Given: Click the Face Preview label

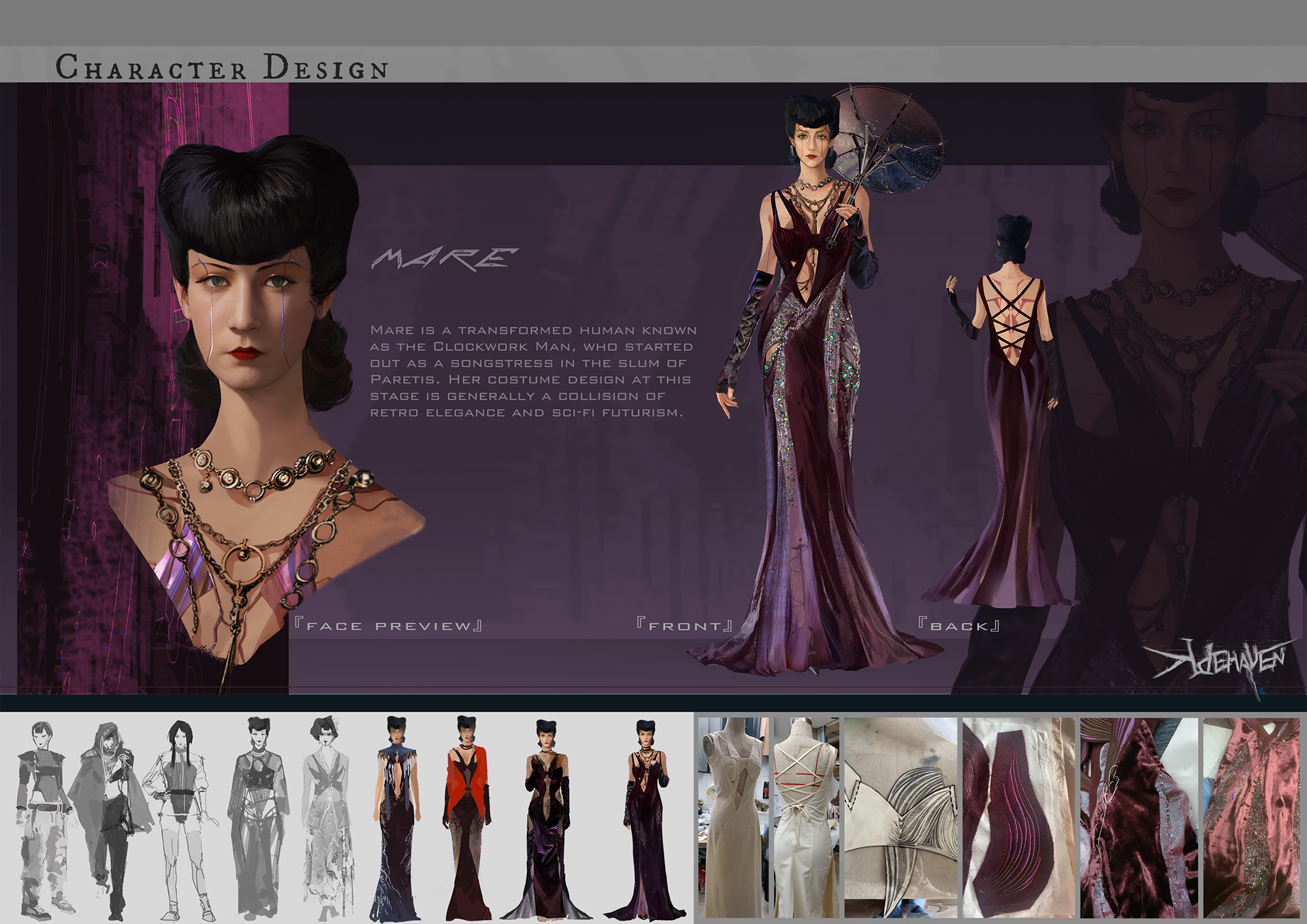Looking at the screenshot, I should click(388, 625).
